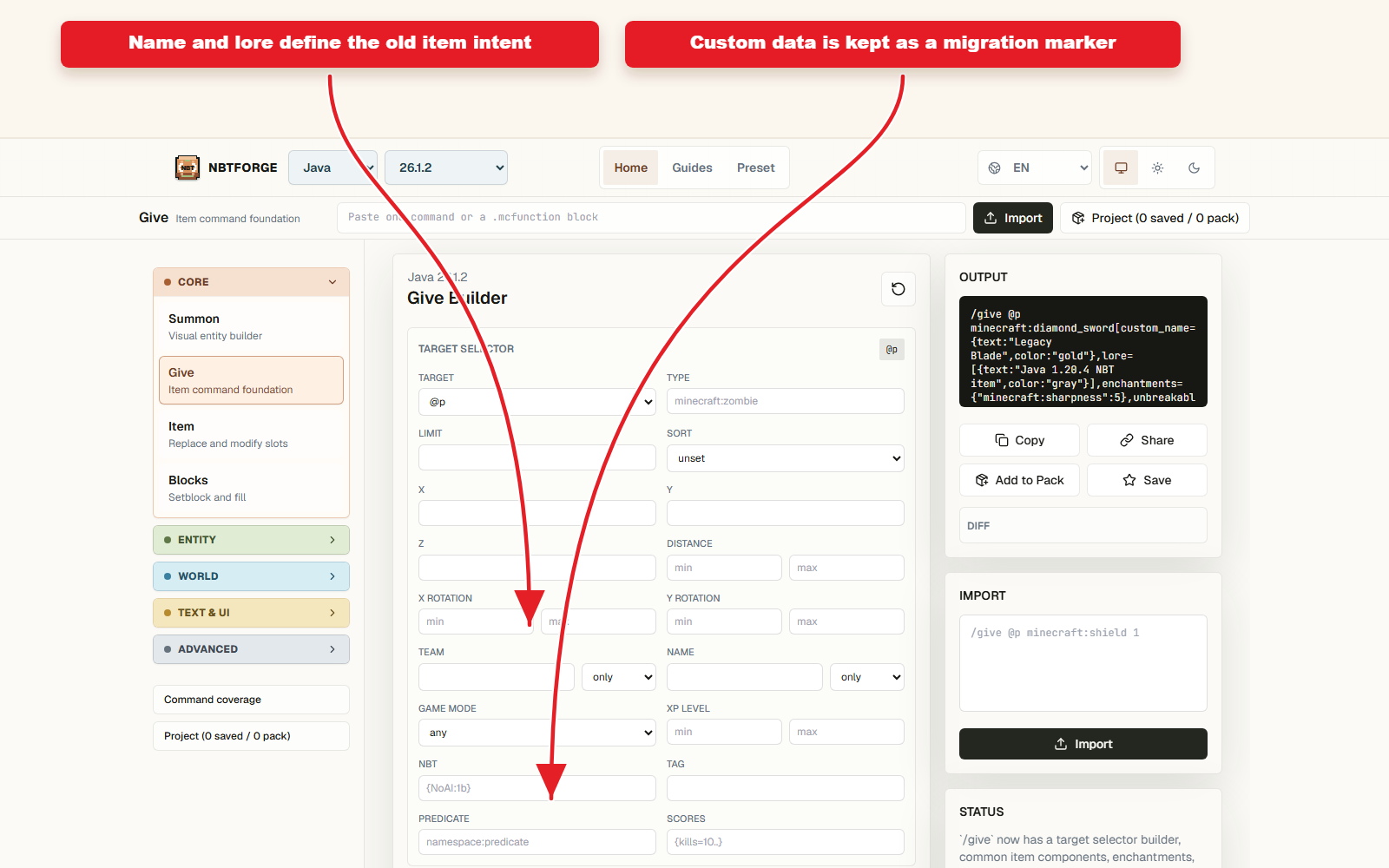Click the paste command input field

pos(651,218)
